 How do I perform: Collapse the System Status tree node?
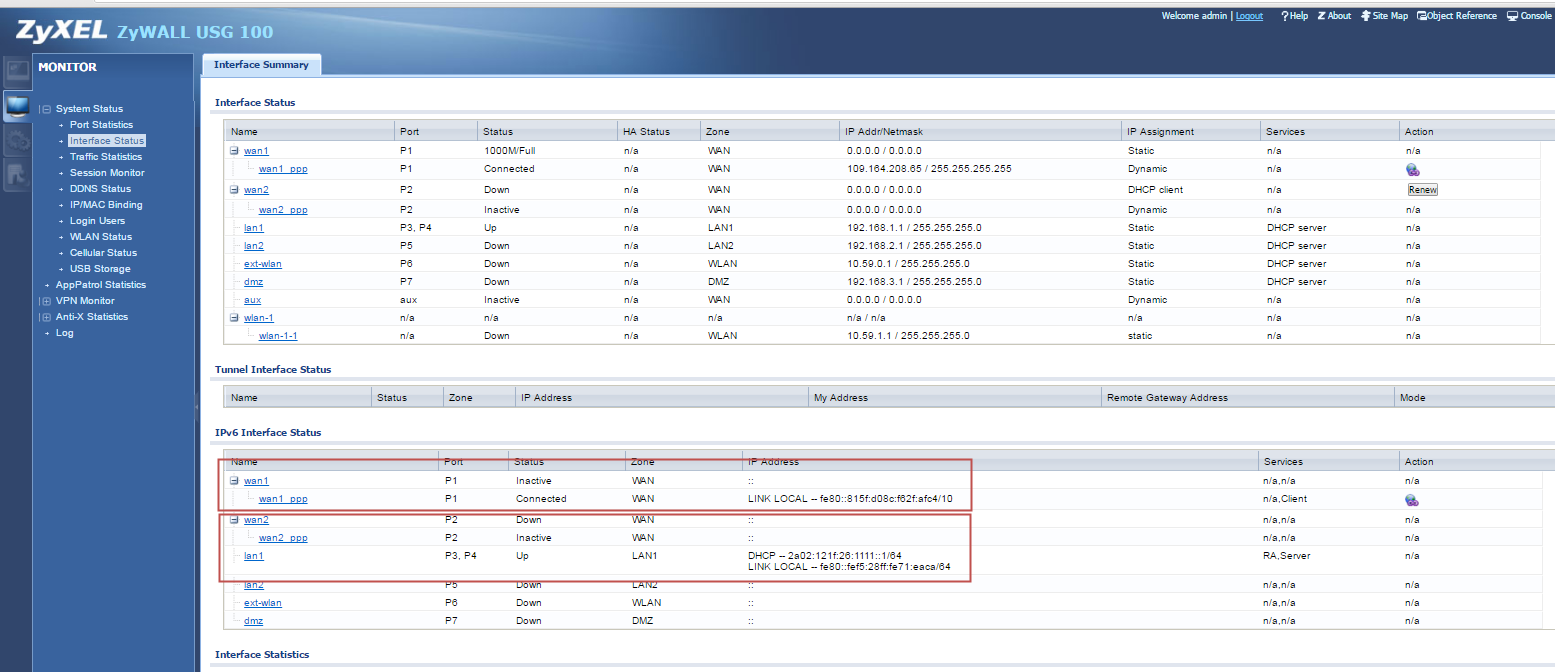tap(46, 109)
